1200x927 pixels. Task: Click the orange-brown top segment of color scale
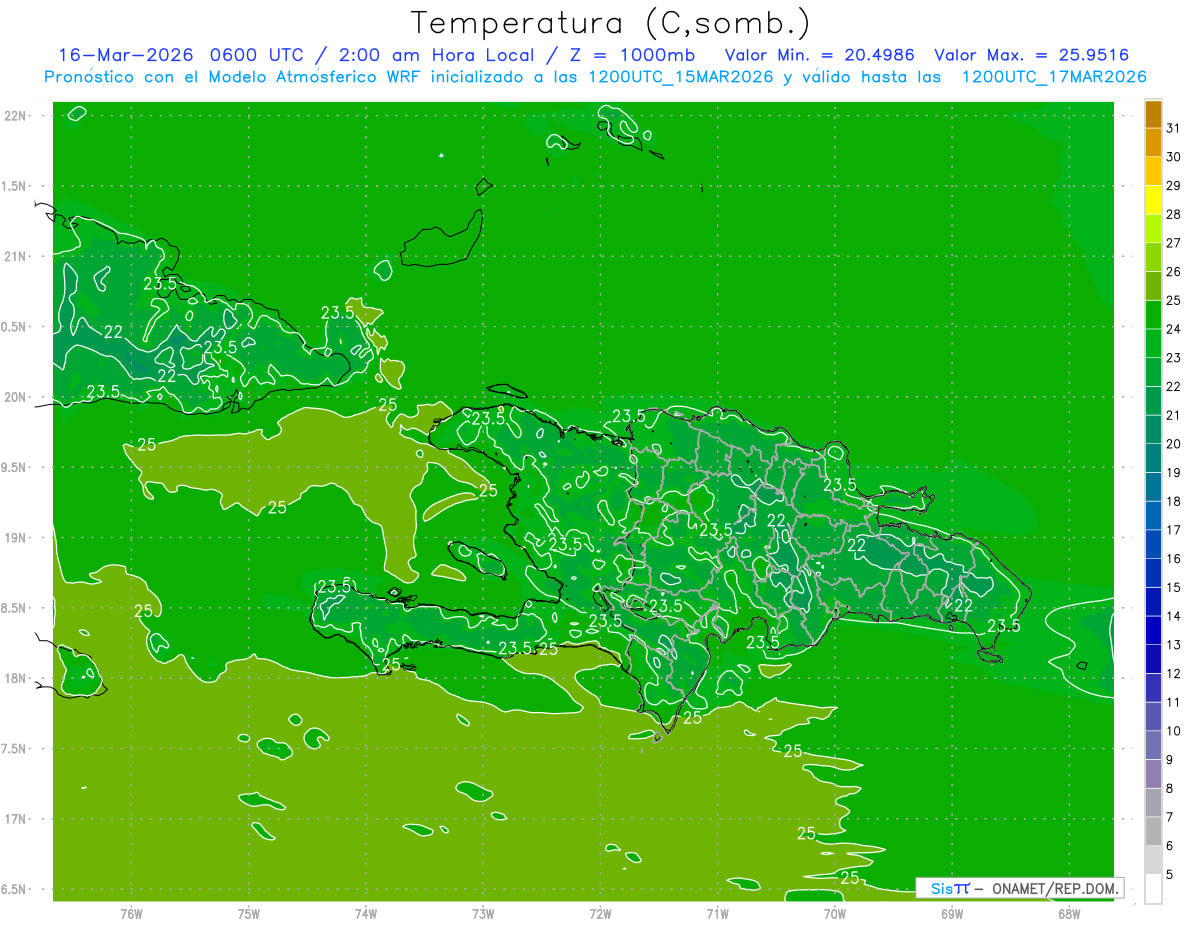(x=1153, y=114)
